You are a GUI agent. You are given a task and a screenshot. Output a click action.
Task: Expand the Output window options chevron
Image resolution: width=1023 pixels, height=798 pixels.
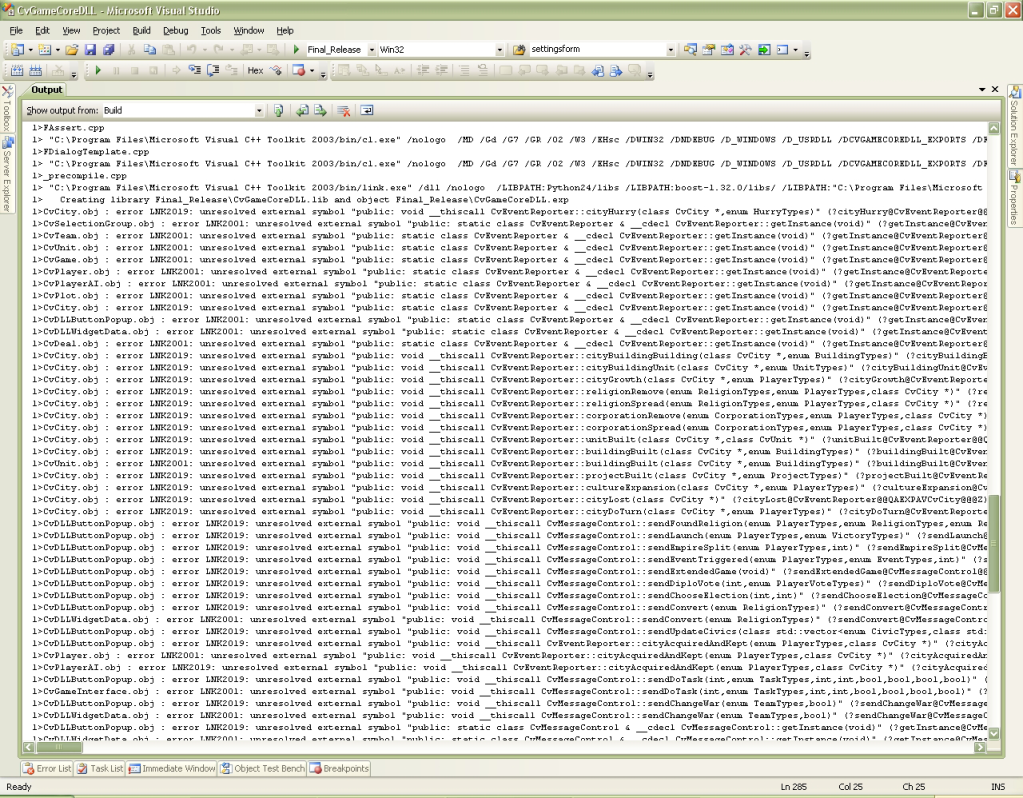tap(984, 90)
